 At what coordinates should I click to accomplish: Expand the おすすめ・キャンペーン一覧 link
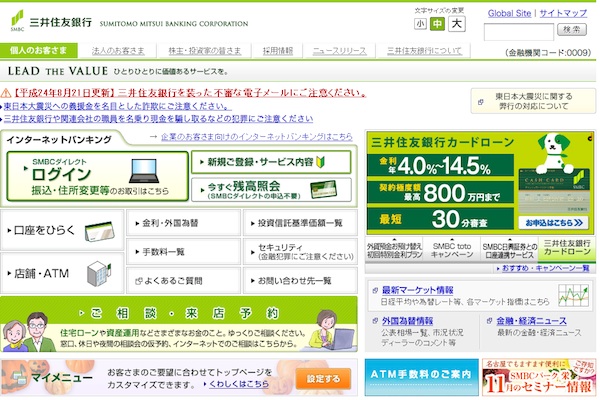click(x=545, y=269)
